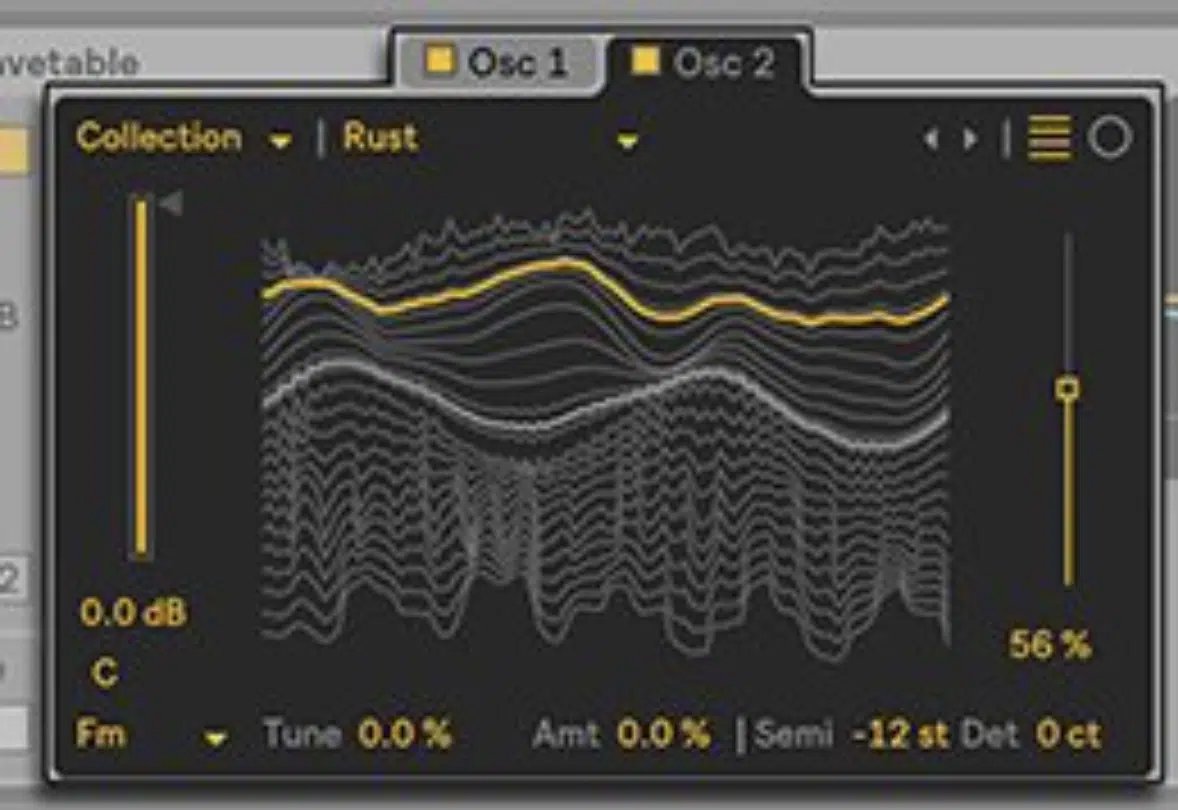
Task: Click the Collection label text
Action: point(159,138)
